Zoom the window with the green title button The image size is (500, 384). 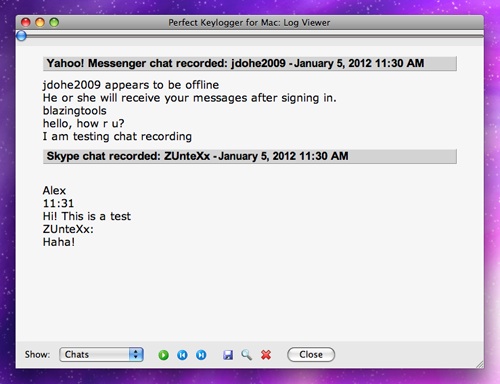tap(54, 22)
